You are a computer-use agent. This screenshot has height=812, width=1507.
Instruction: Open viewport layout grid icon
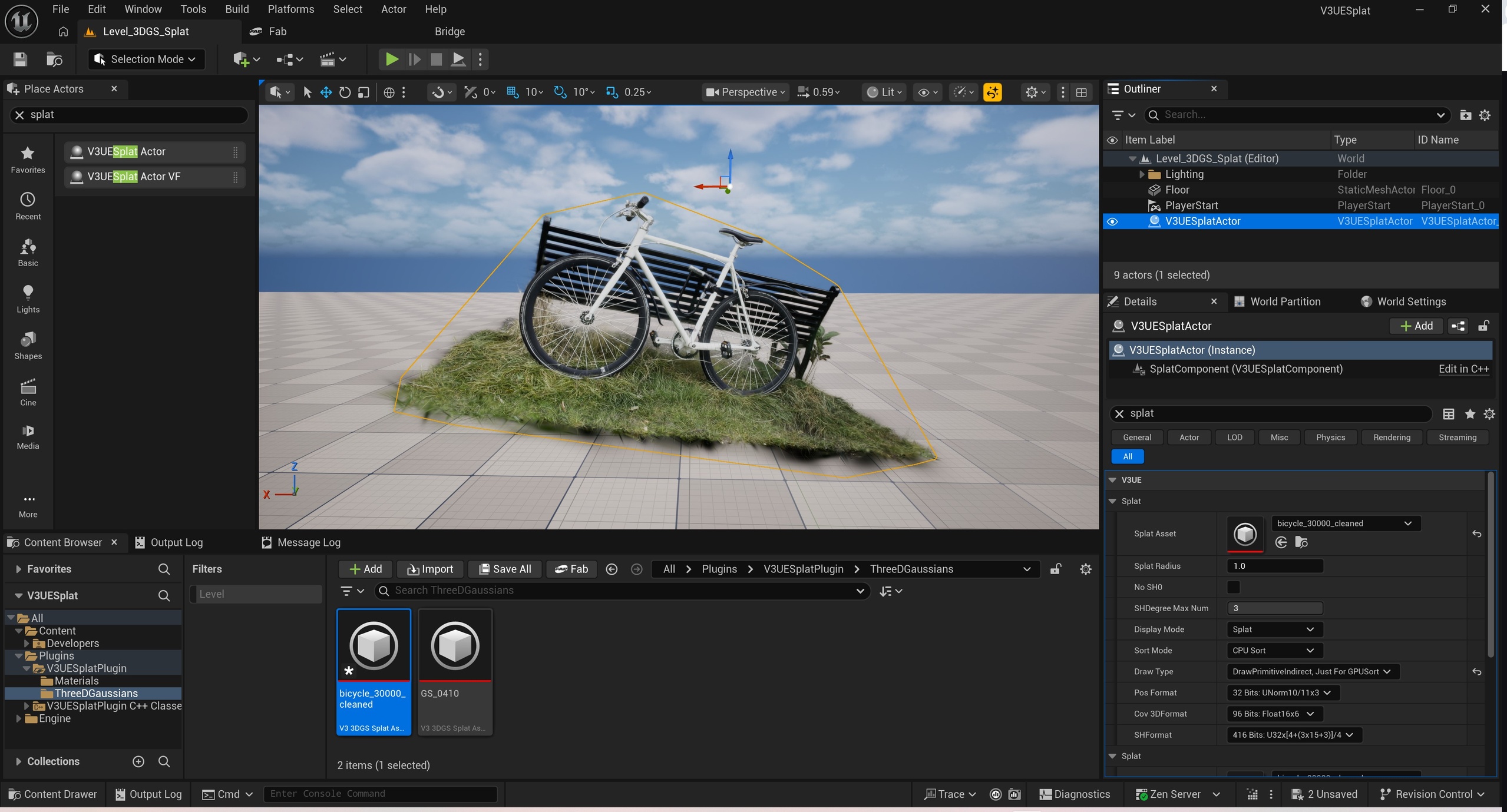click(1082, 92)
